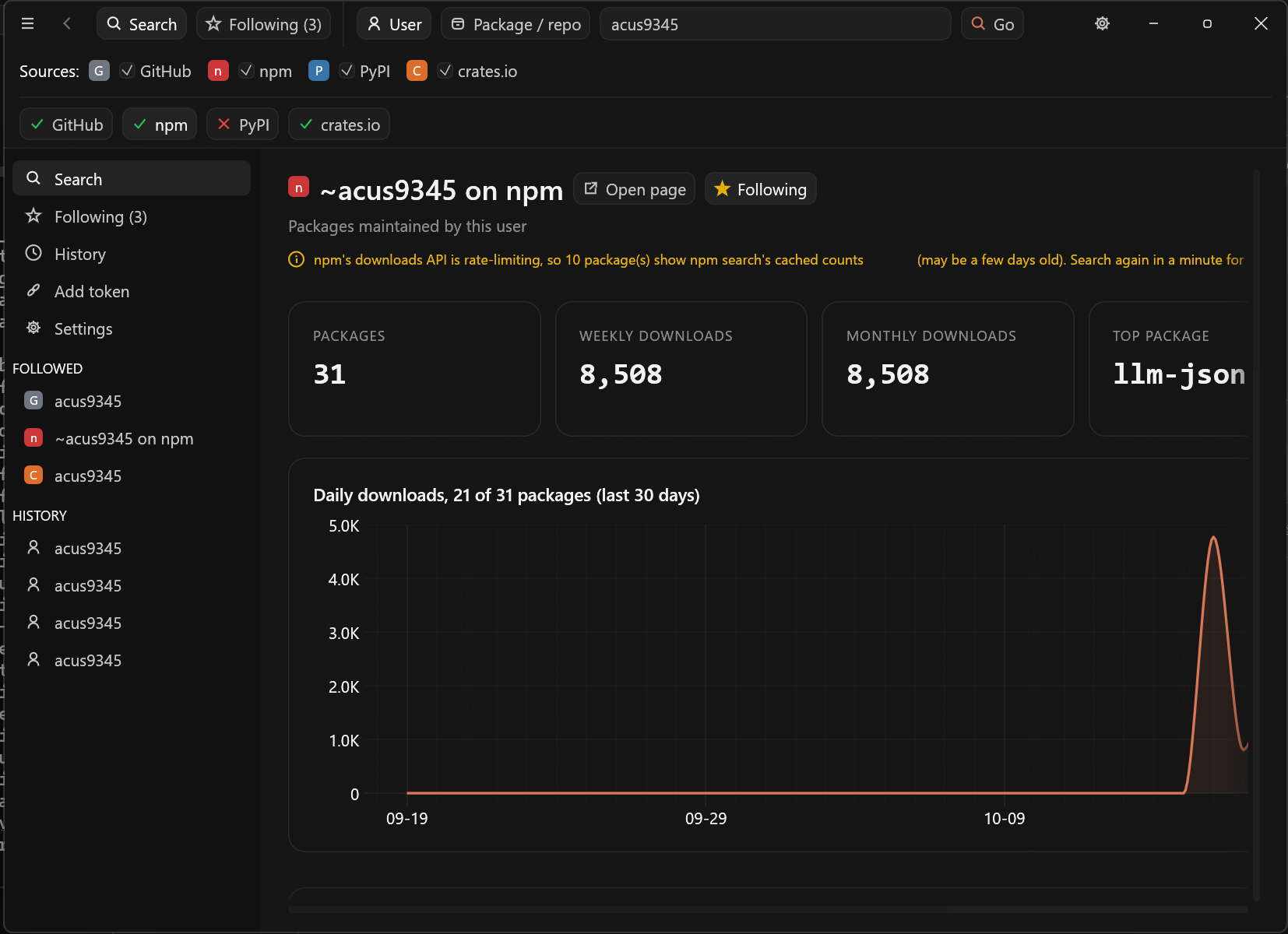Image resolution: width=1288 pixels, height=934 pixels.
Task: Click the Packages 31 stat card
Action: pos(414,369)
